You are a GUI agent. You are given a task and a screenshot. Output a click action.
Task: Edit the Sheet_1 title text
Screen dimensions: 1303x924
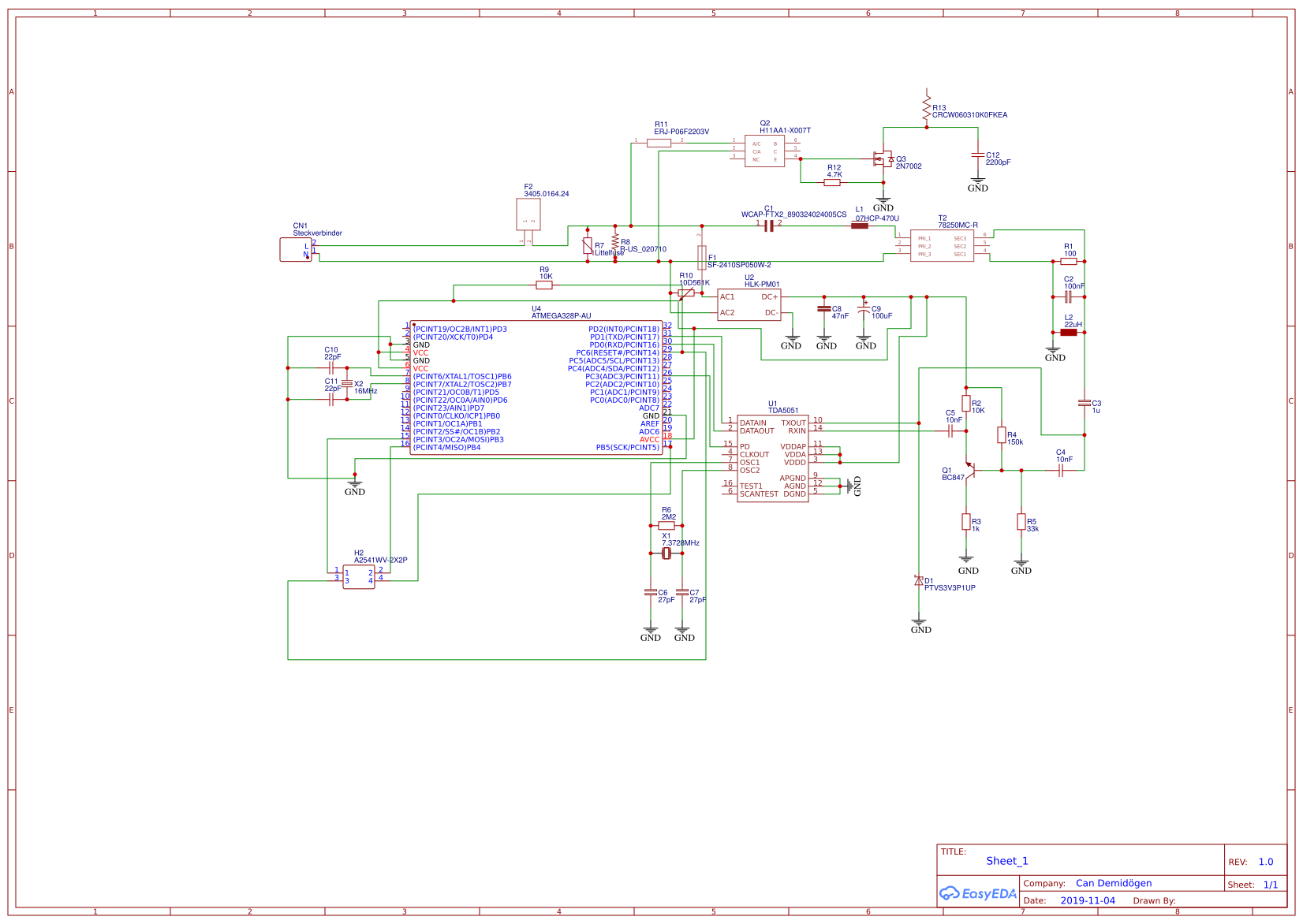1007,860
